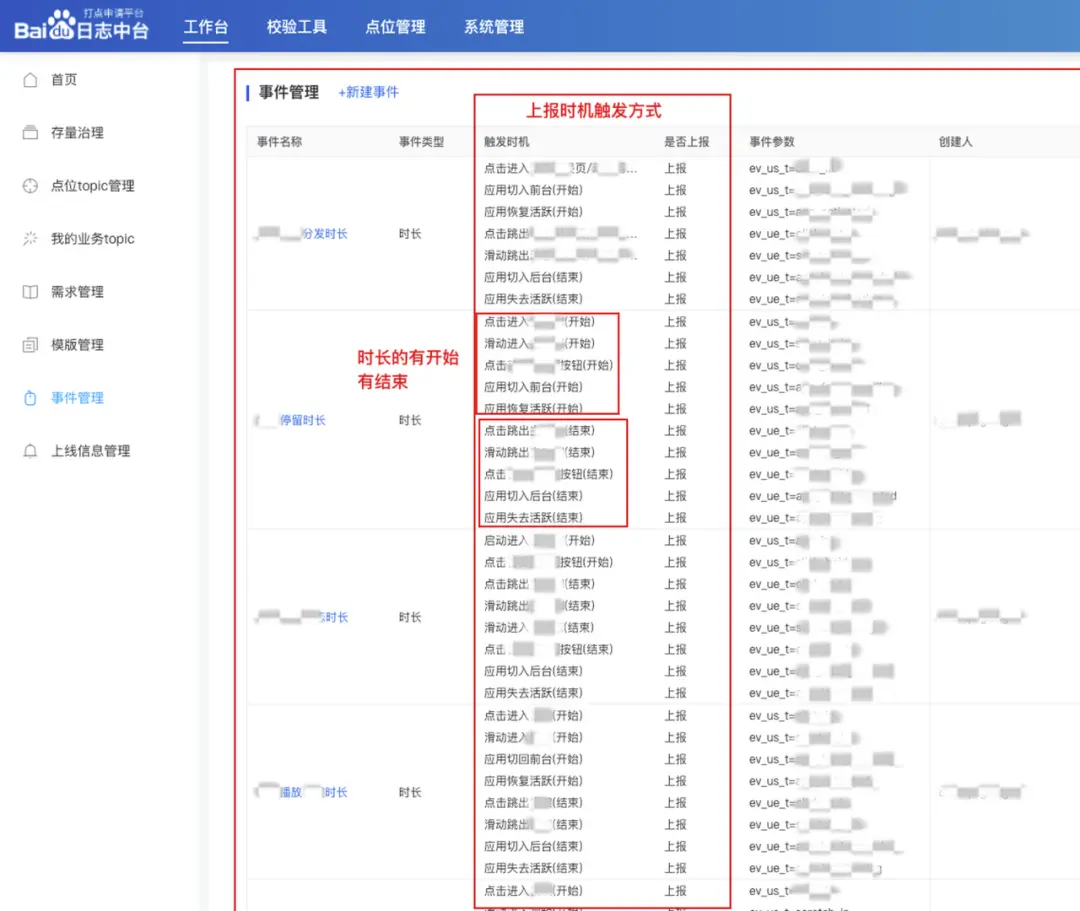1080x911 pixels.
Task: Click the 模版管理 icon
Action: (30, 345)
